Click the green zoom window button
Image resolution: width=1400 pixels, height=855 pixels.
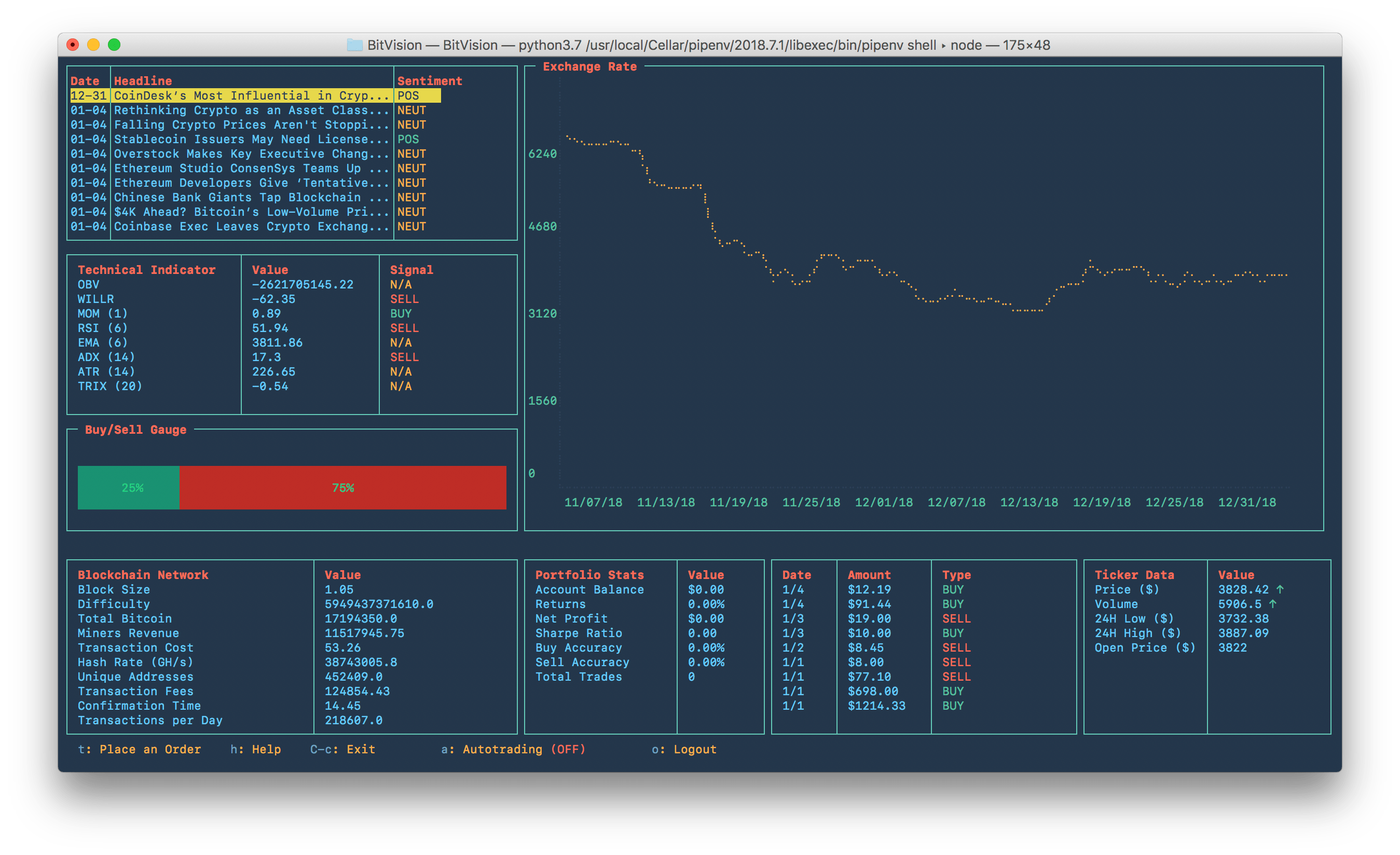[x=114, y=45]
